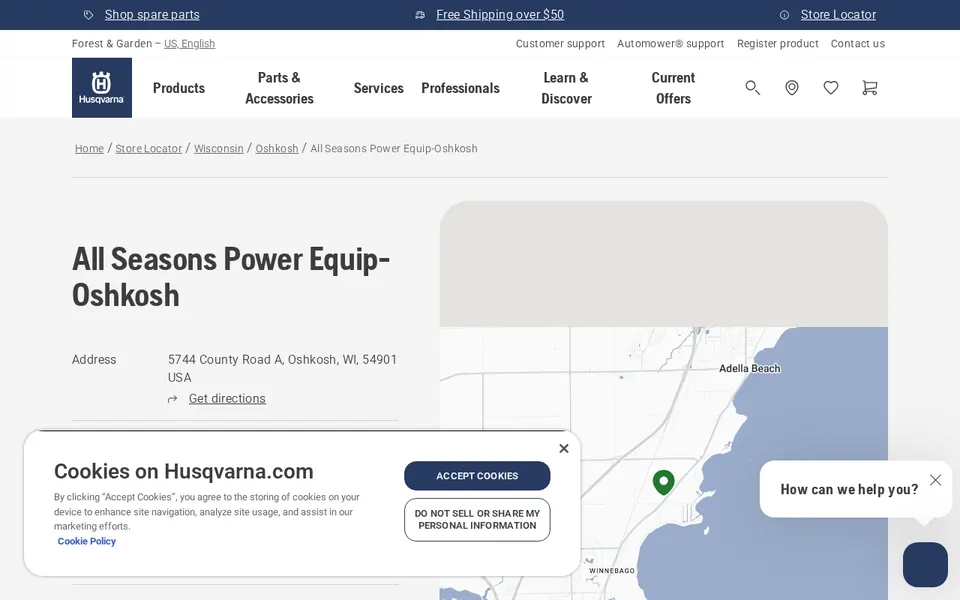Open the Professionals menu
The height and width of the screenshot is (600, 960).
[460, 88]
